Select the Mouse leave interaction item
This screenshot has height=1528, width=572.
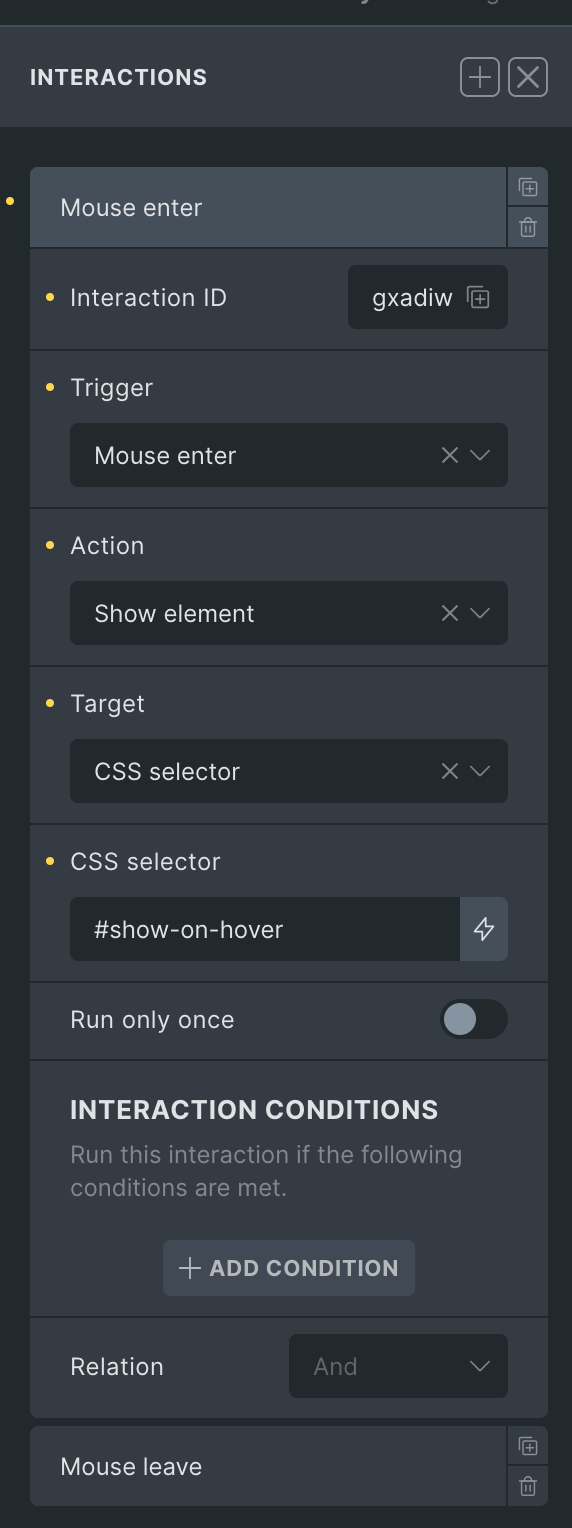tap(268, 1466)
